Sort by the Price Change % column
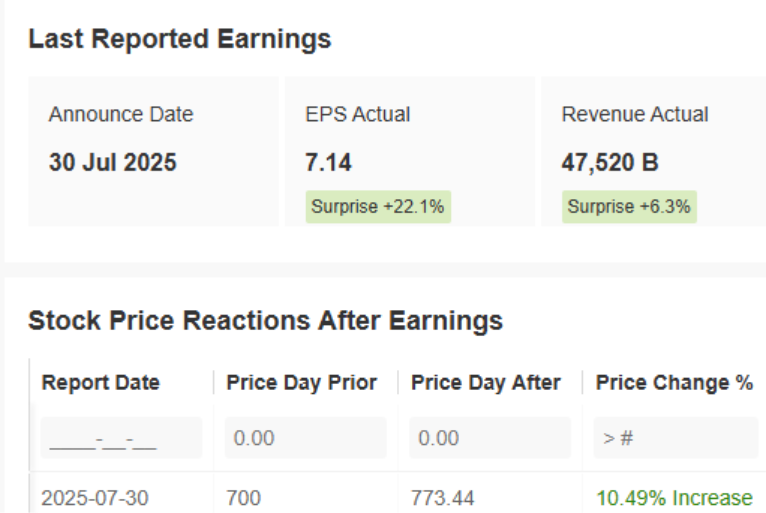Screen dimensions: 766x513 coord(674,383)
